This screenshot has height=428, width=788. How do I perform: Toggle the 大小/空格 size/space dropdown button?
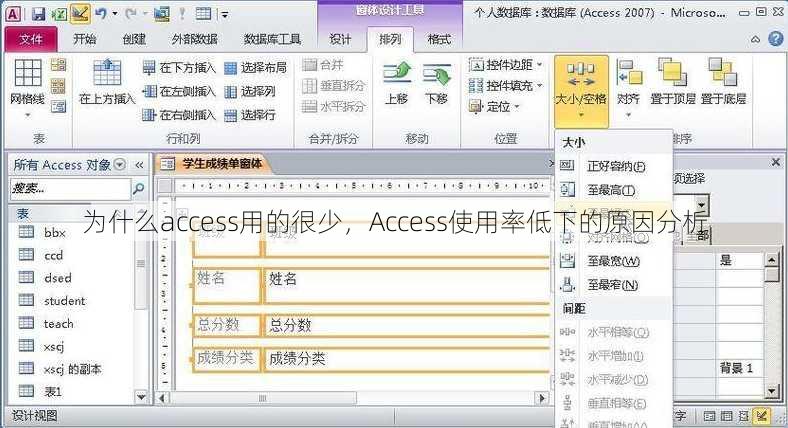[x=581, y=91]
